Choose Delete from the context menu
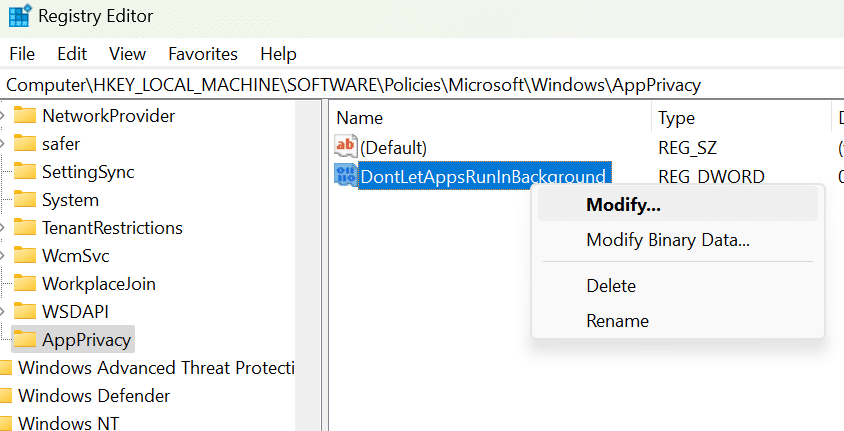The image size is (844, 431). [678, 286]
